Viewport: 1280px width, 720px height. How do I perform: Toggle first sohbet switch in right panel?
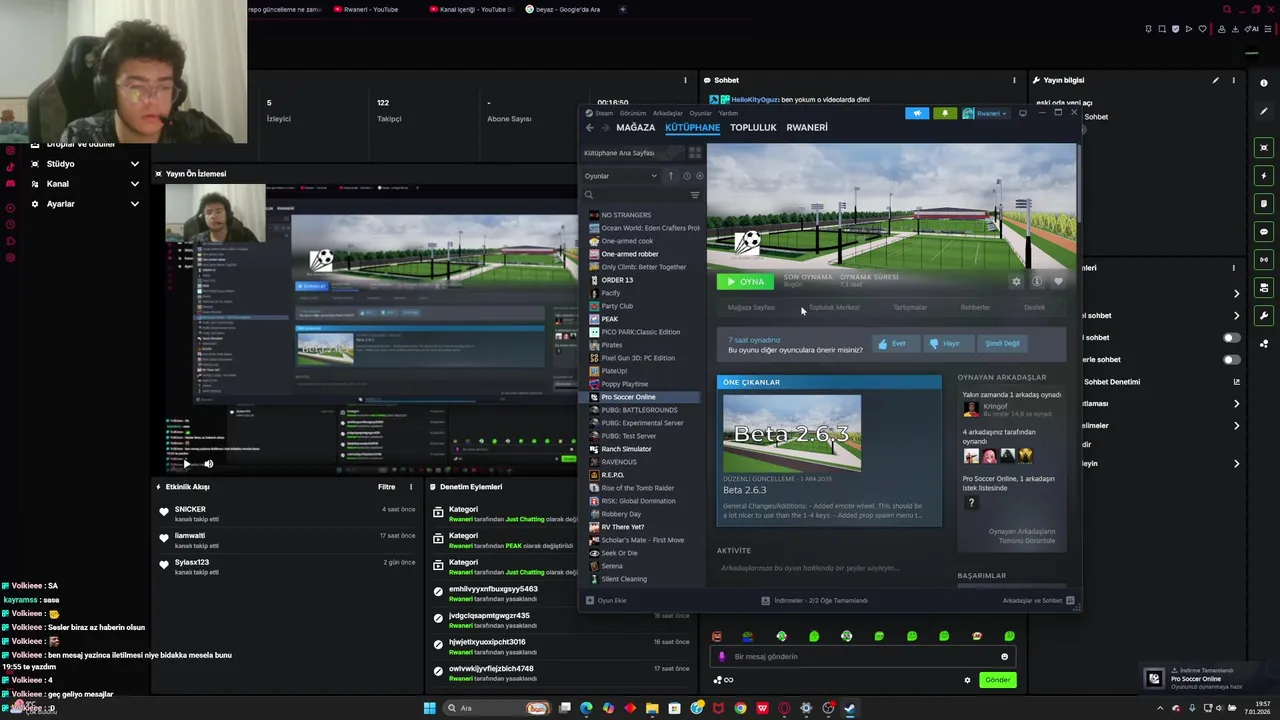tap(1232, 338)
